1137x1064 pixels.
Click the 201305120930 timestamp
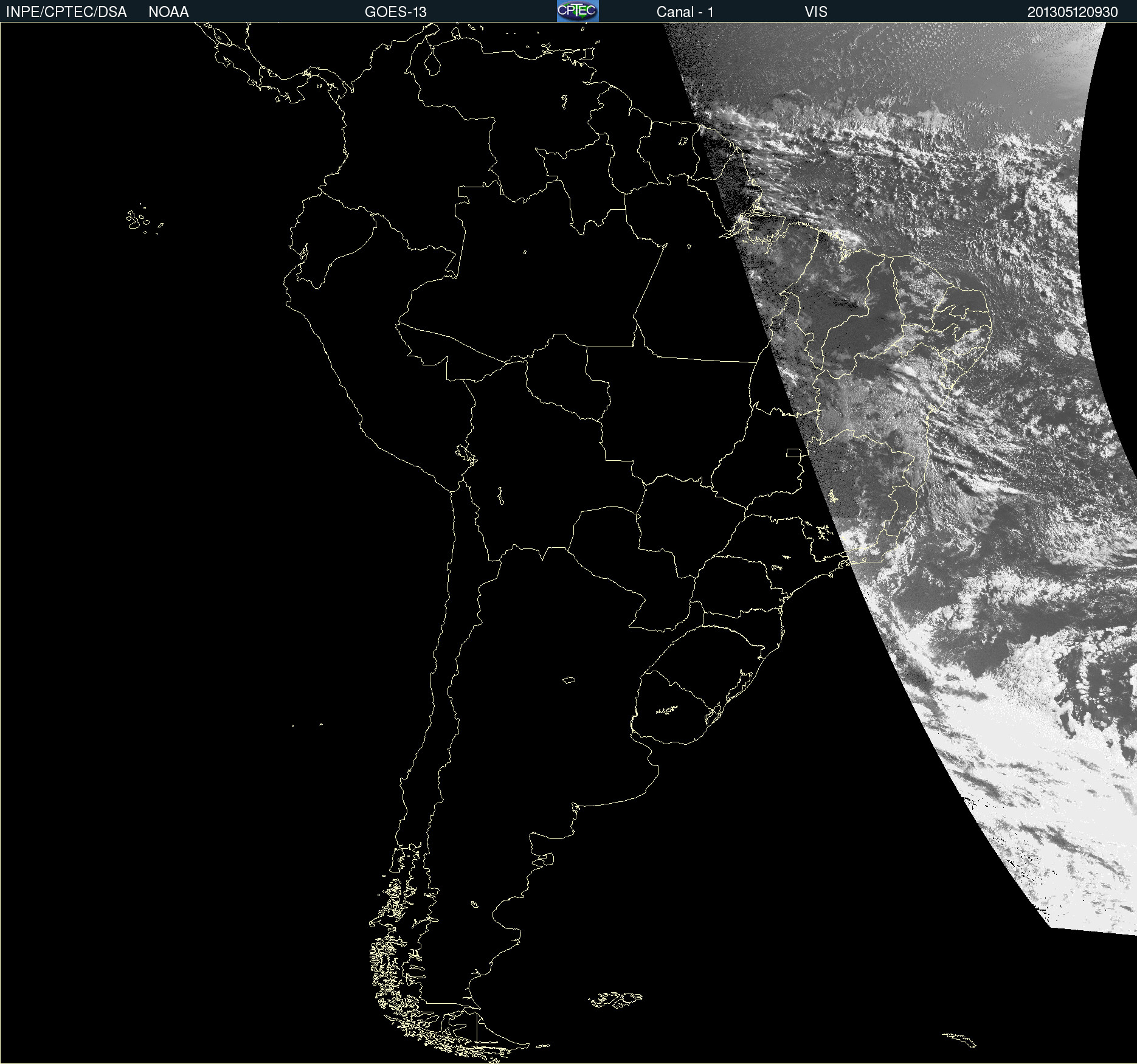pyautogui.click(x=1073, y=12)
